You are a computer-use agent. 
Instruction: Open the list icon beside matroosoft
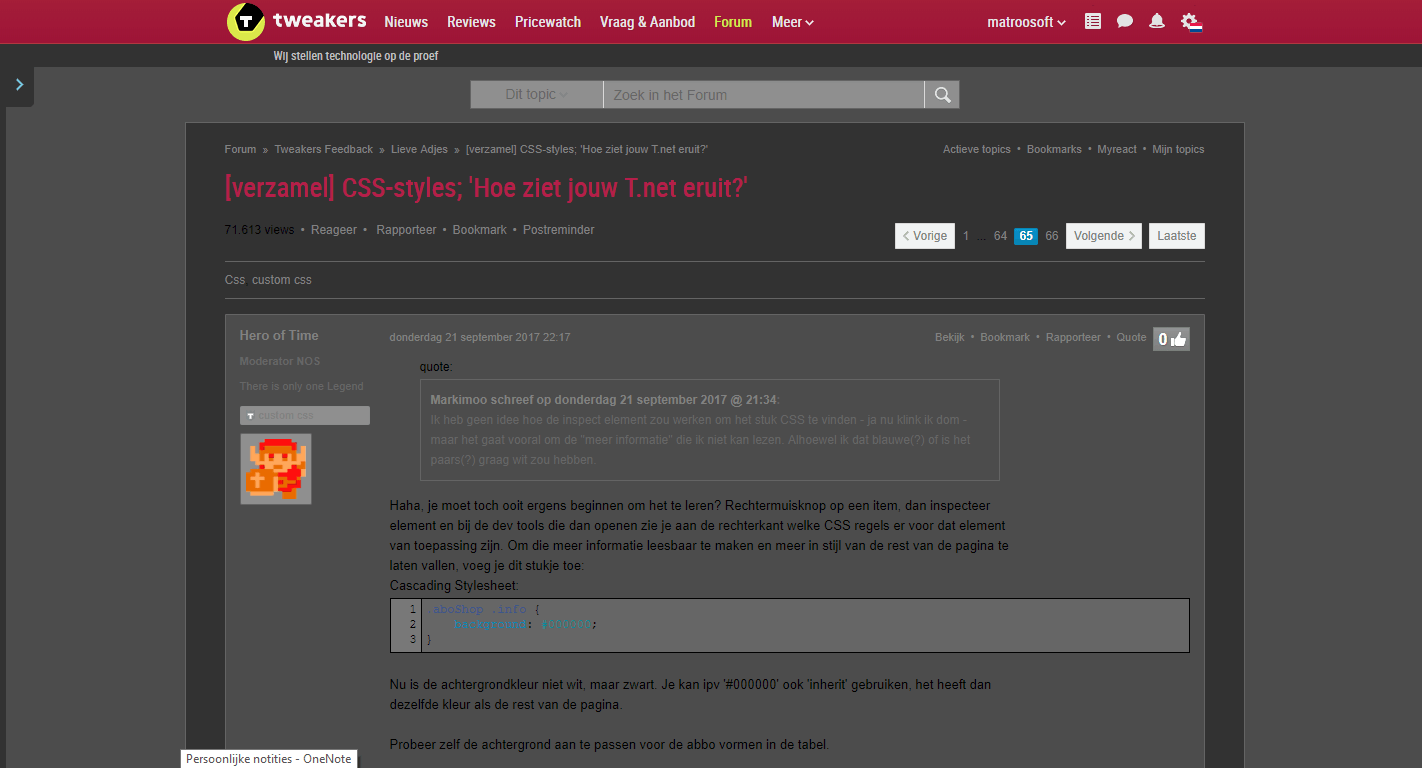click(1093, 21)
